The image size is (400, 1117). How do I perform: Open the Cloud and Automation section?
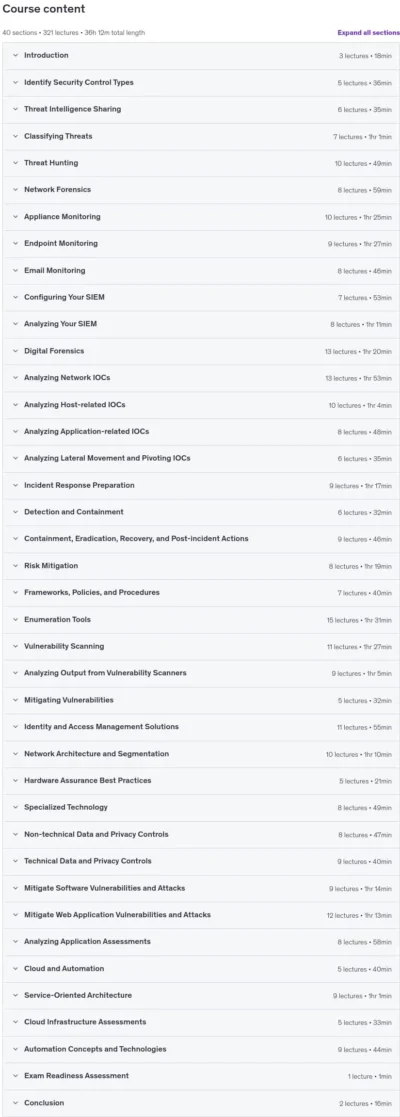(x=201, y=968)
